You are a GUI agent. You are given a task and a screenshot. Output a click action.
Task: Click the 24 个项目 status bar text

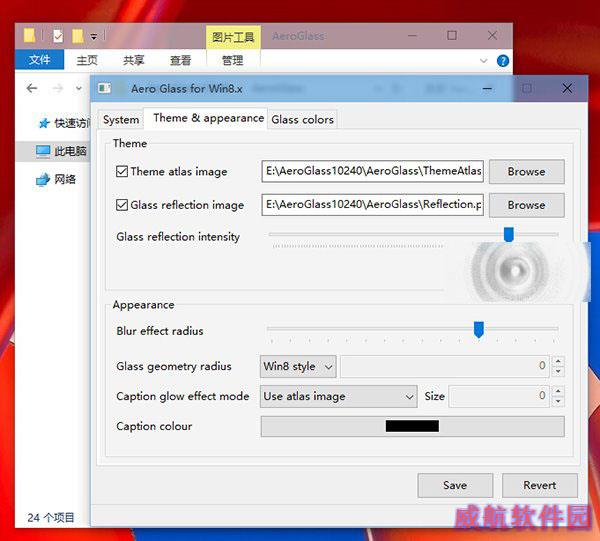click(x=51, y=518)
